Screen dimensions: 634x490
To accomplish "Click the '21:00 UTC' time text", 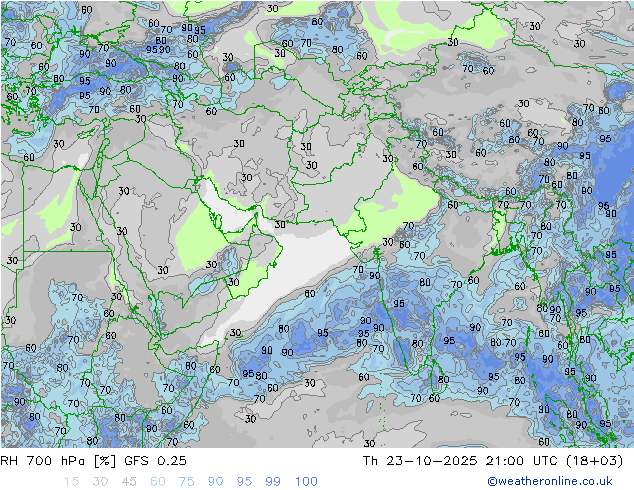I will (x=521, y=461).
